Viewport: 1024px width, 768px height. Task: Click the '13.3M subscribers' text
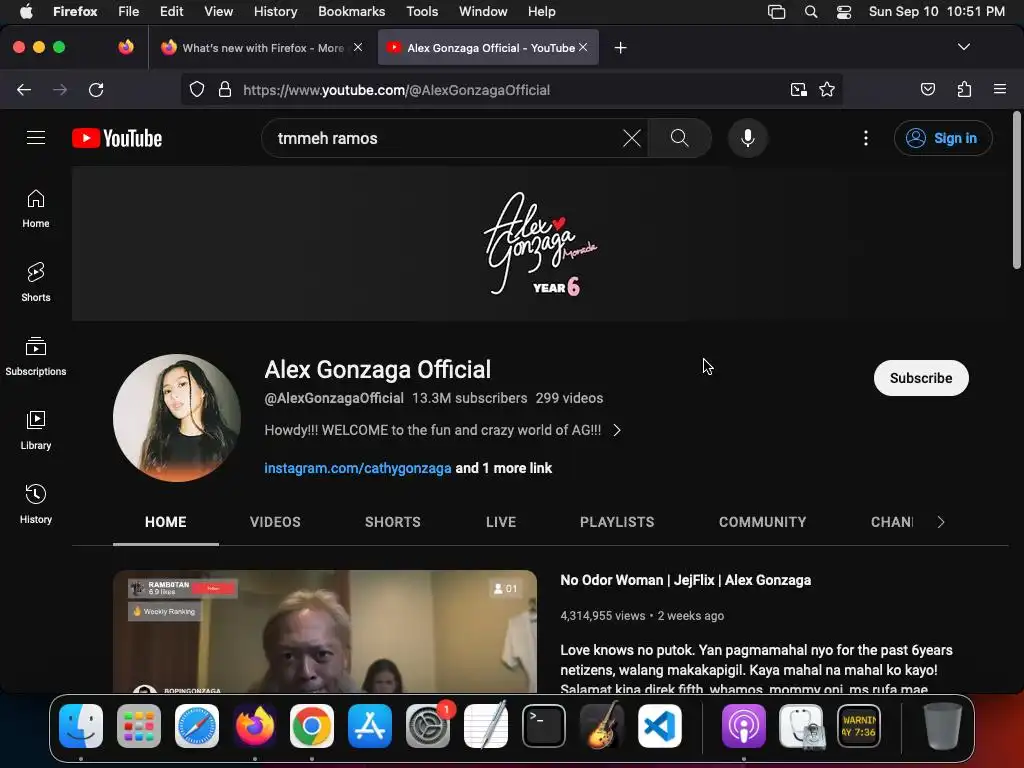470,398
